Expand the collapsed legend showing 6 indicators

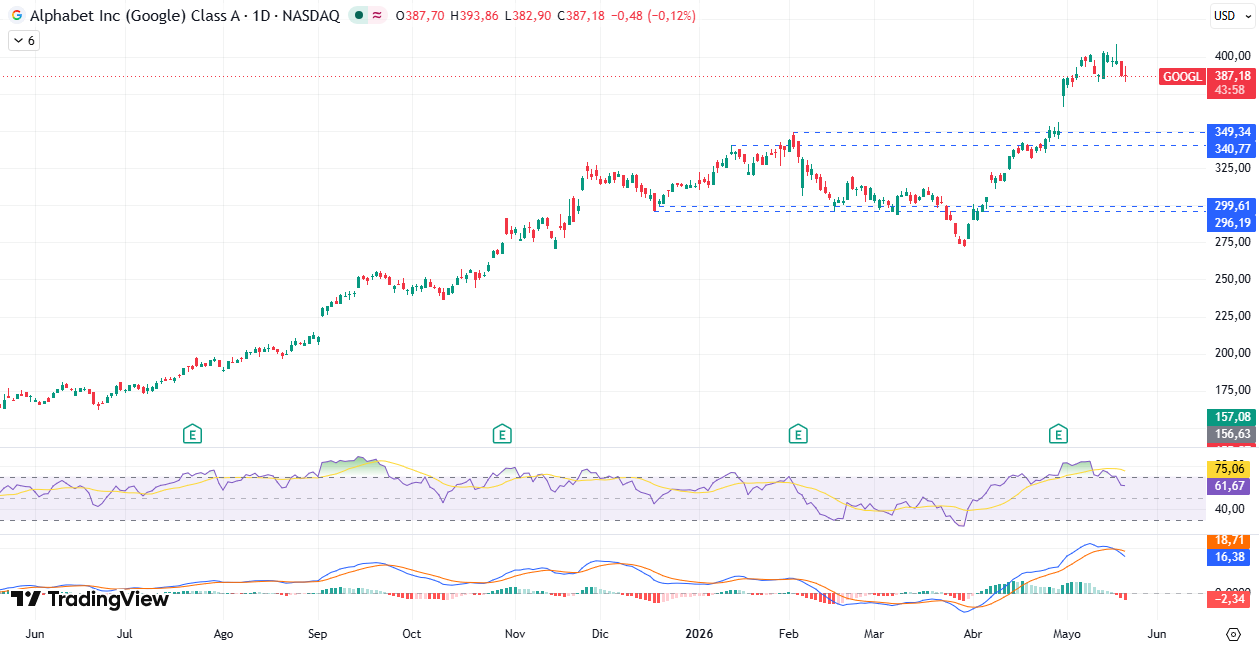pos(23,41)
